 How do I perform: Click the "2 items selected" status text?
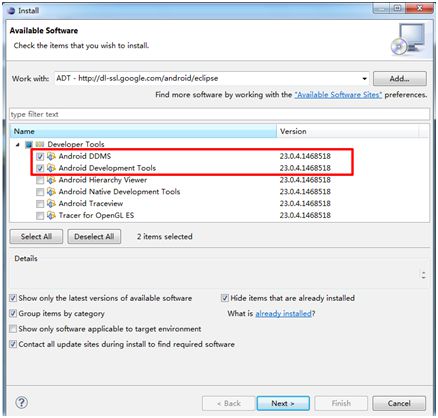[x=165, y=237]
